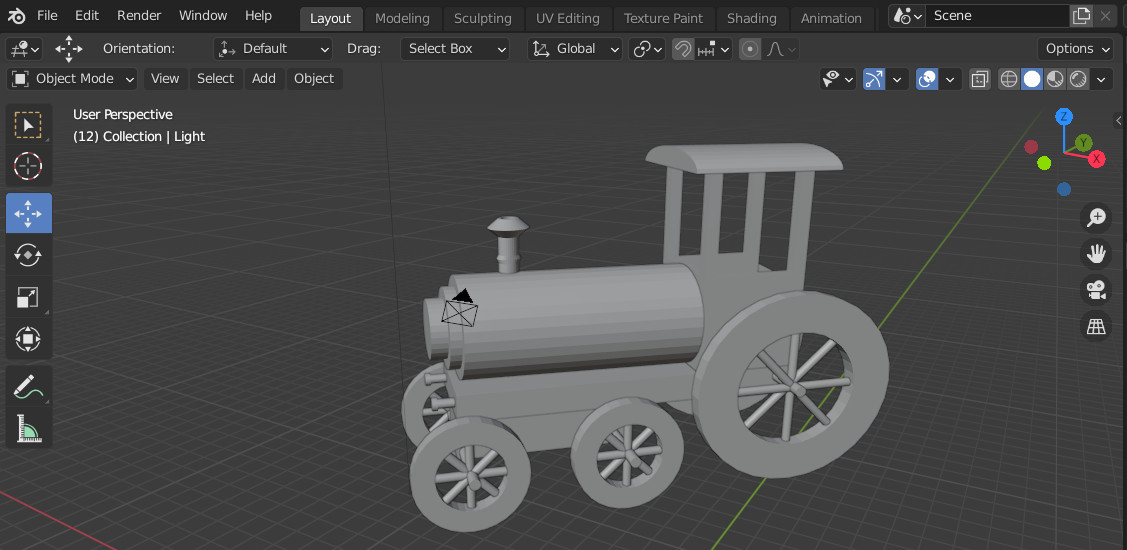
Task: Open the Global transform orientation dropdown
Action: click(x=575, y=49)
